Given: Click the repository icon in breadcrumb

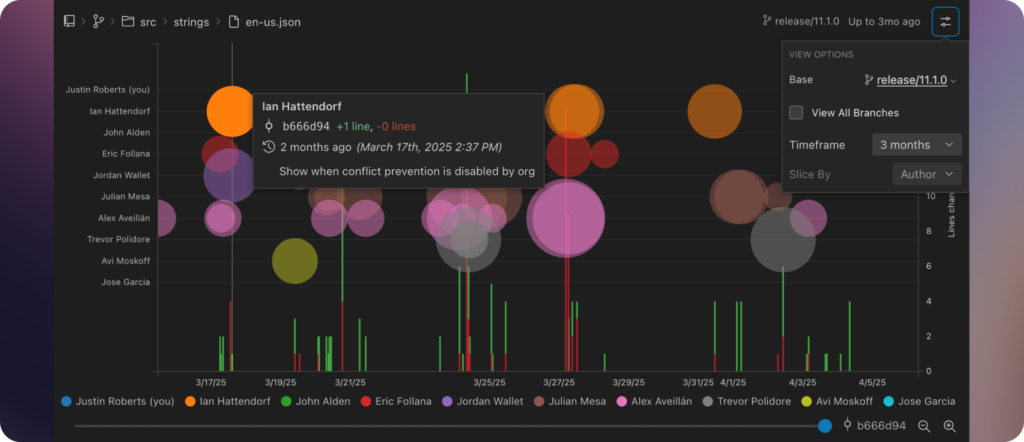Looking at the screenshot, I should pyautogui.click(x=69, y=22).
